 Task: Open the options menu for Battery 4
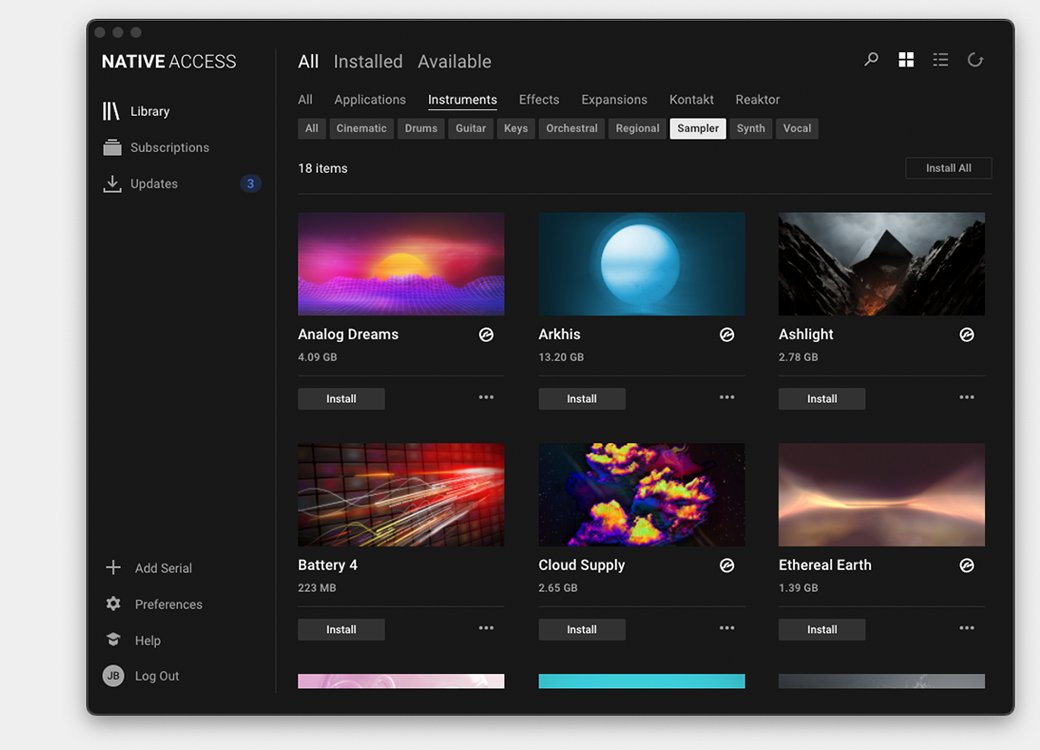pyautogui.click(x=486, y=628)
